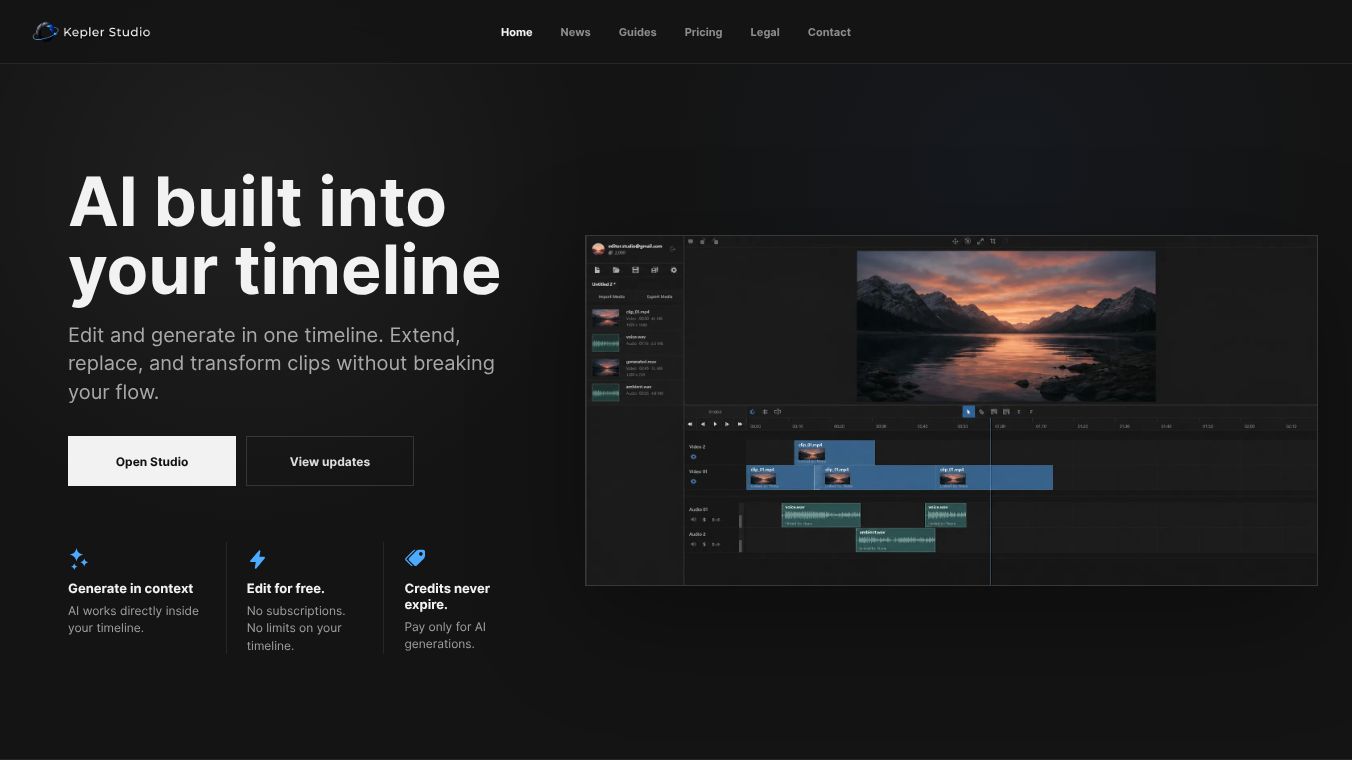
Task: Mute the Audio 2 track
Action: 693,544
